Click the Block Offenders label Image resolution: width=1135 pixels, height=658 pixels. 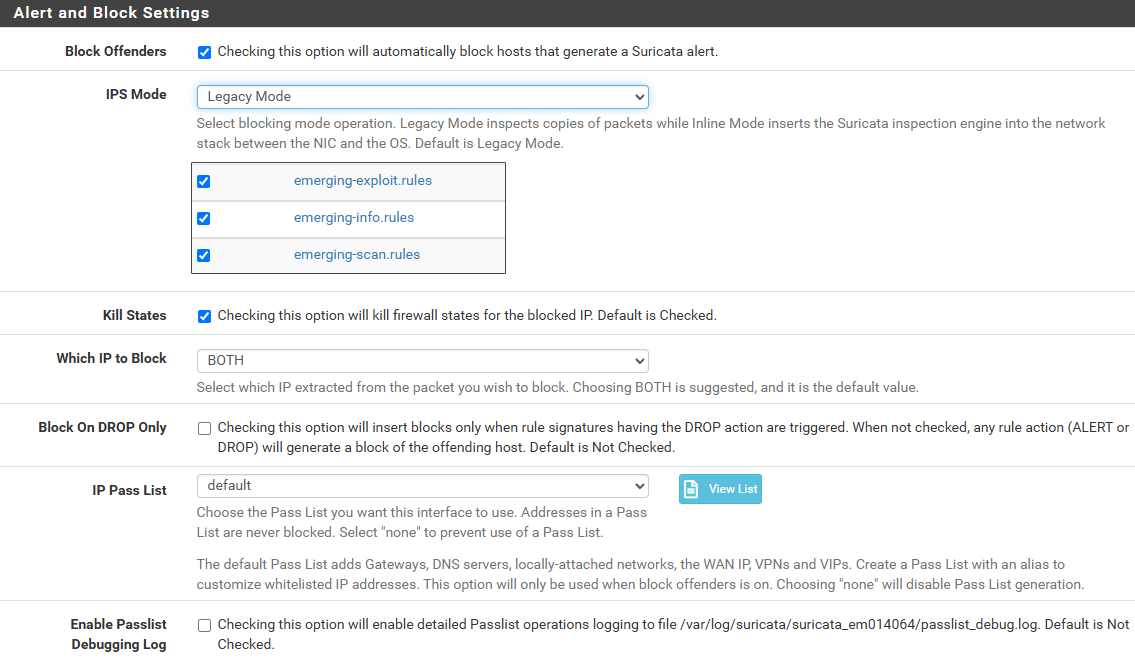[x=116, y=51]
